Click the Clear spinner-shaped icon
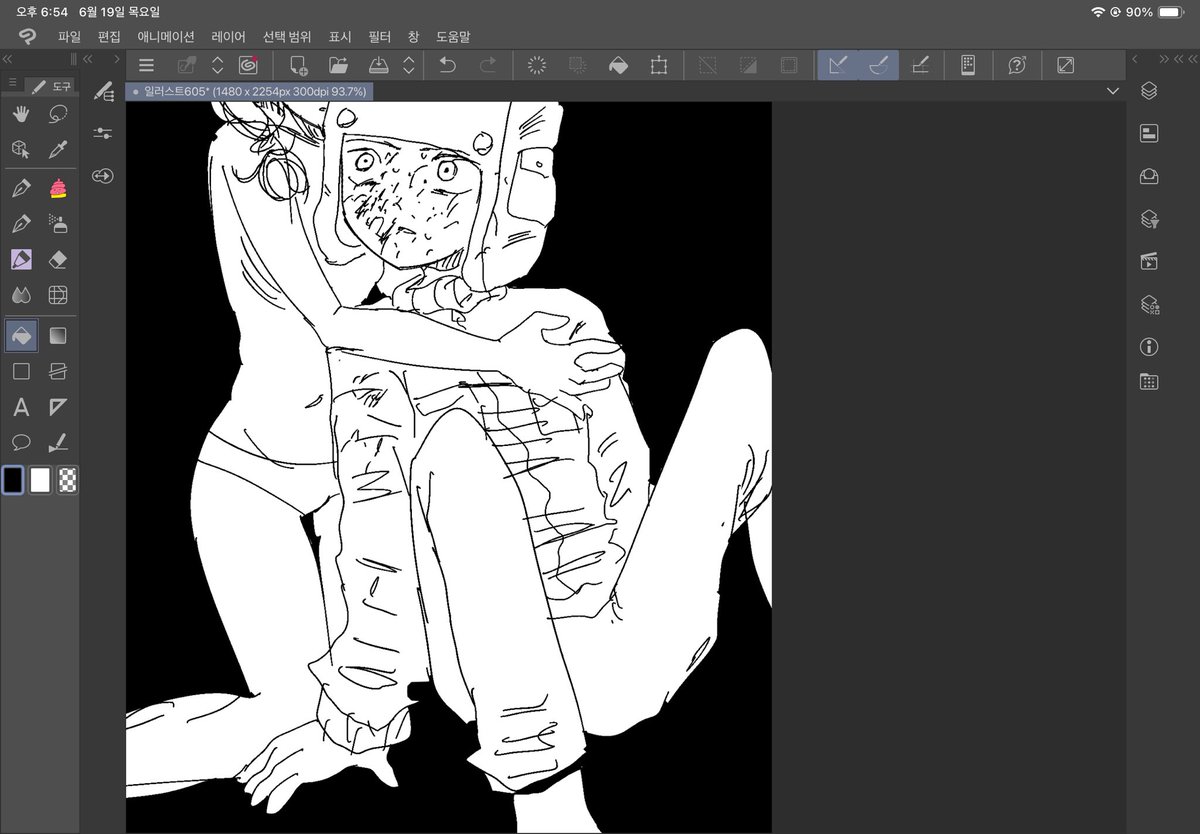This screenshot has height=834, width=1200. click(x=537, y=66)
